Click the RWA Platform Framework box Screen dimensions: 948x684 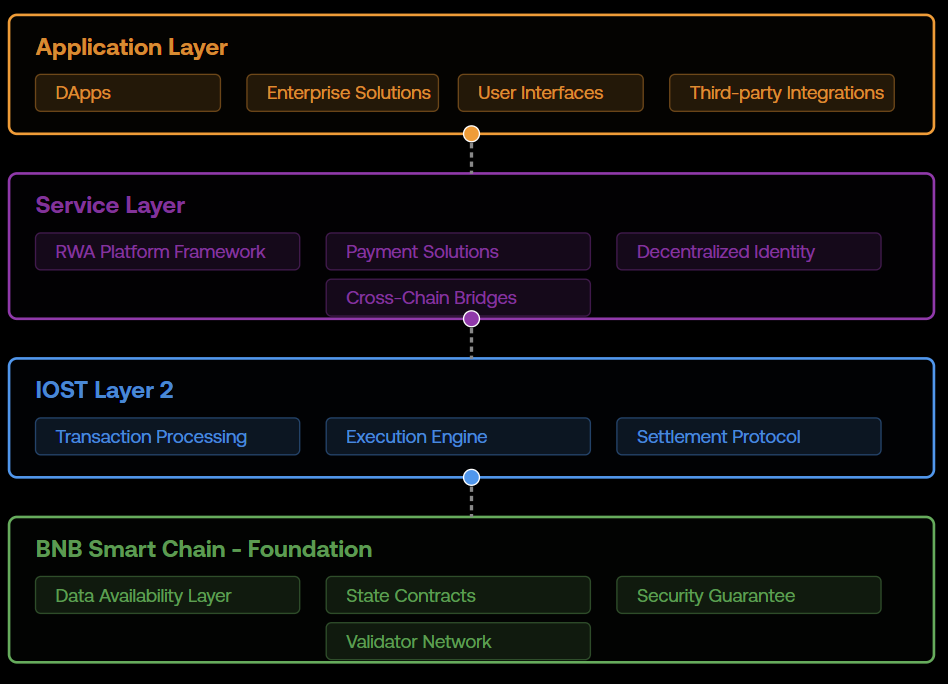pyautogui.click(x=167, y=251)
